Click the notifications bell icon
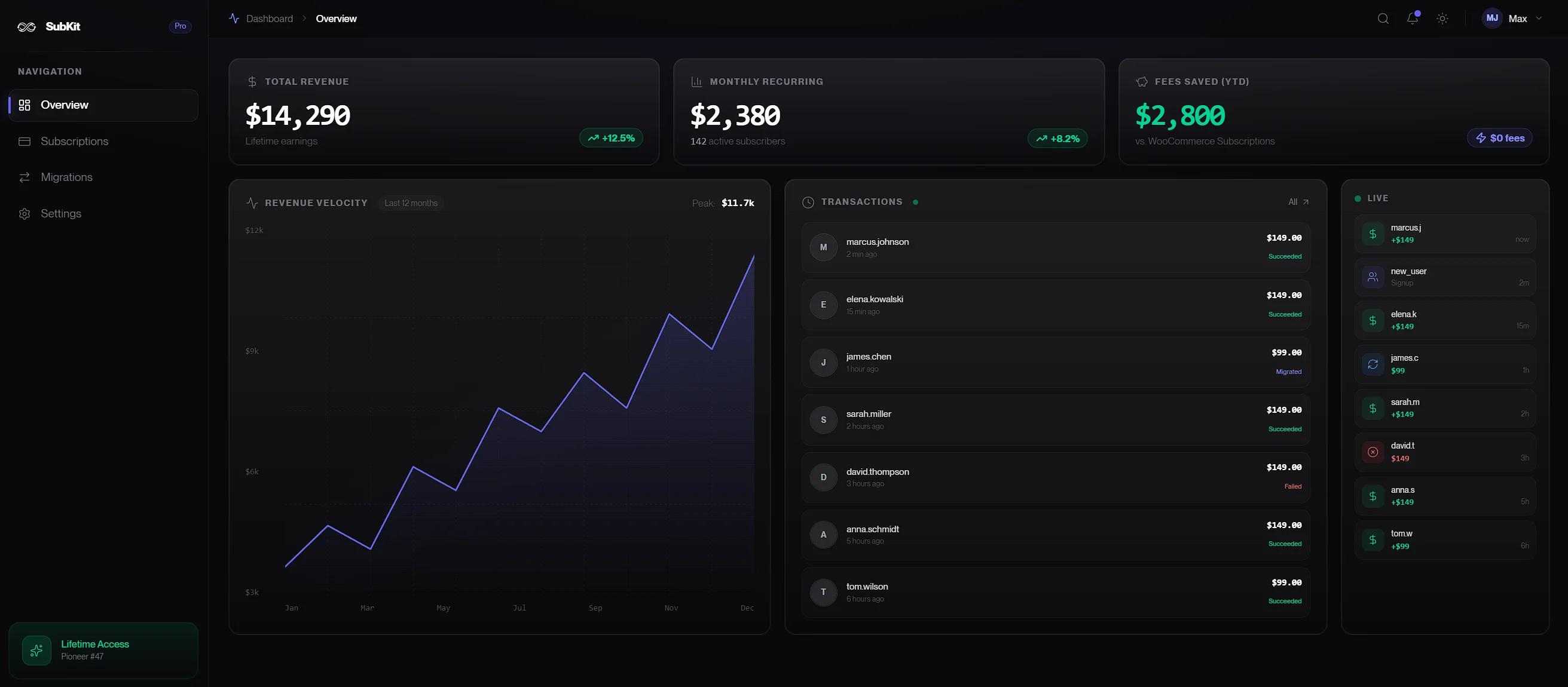This screenshot has height=687, width=1568. coord(1412,19)
